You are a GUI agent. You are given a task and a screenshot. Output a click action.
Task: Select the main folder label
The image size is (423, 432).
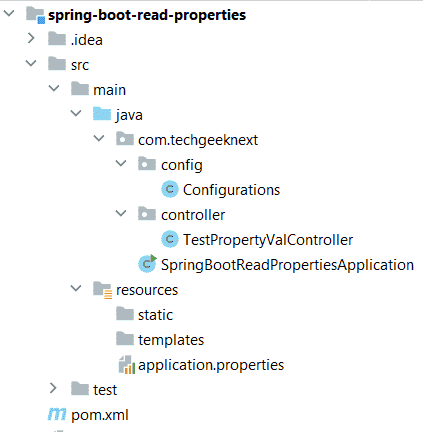click(x=110, y=90)
